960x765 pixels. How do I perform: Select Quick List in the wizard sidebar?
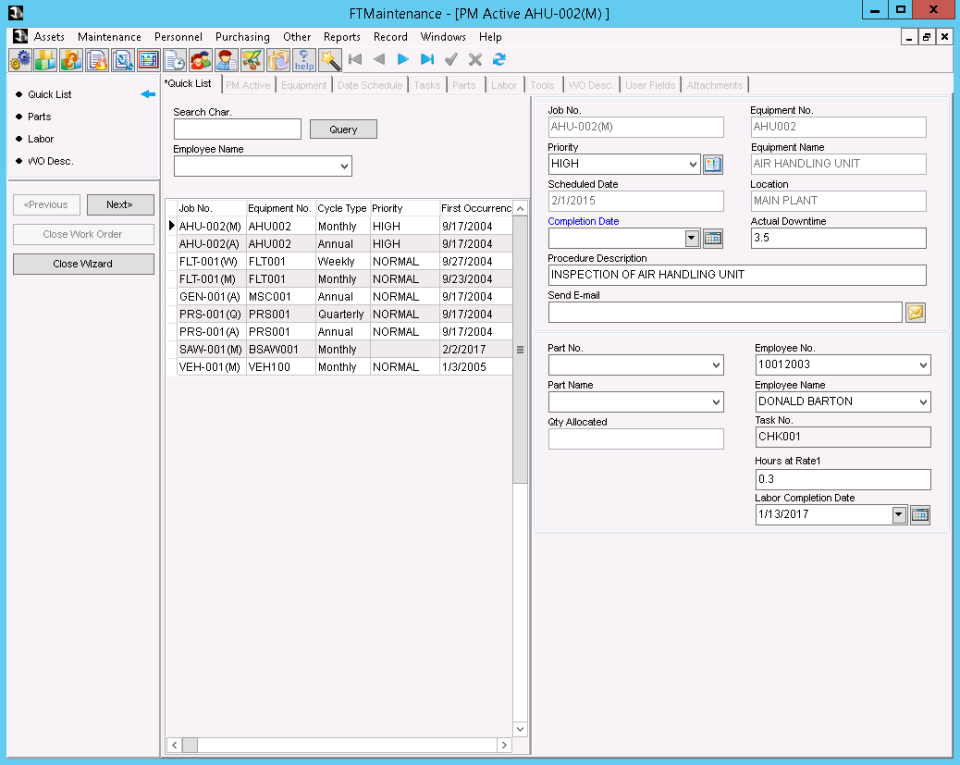pos(49,94)
